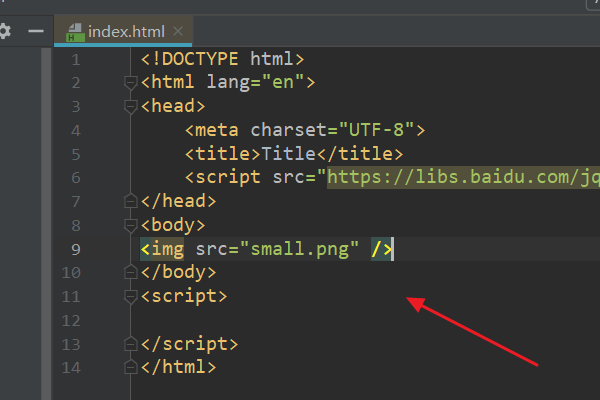Click line number 9 in the gutter

pyautogui.click(x=76, y=249)
